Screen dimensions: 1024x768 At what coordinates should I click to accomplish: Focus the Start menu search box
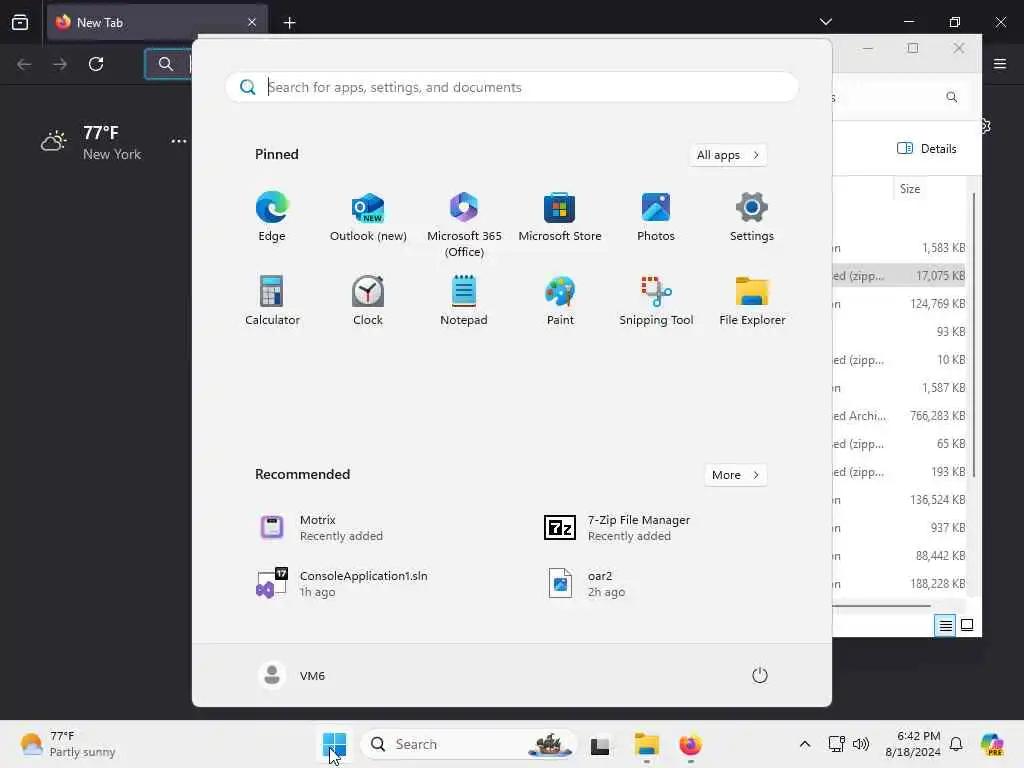(511, 87)
